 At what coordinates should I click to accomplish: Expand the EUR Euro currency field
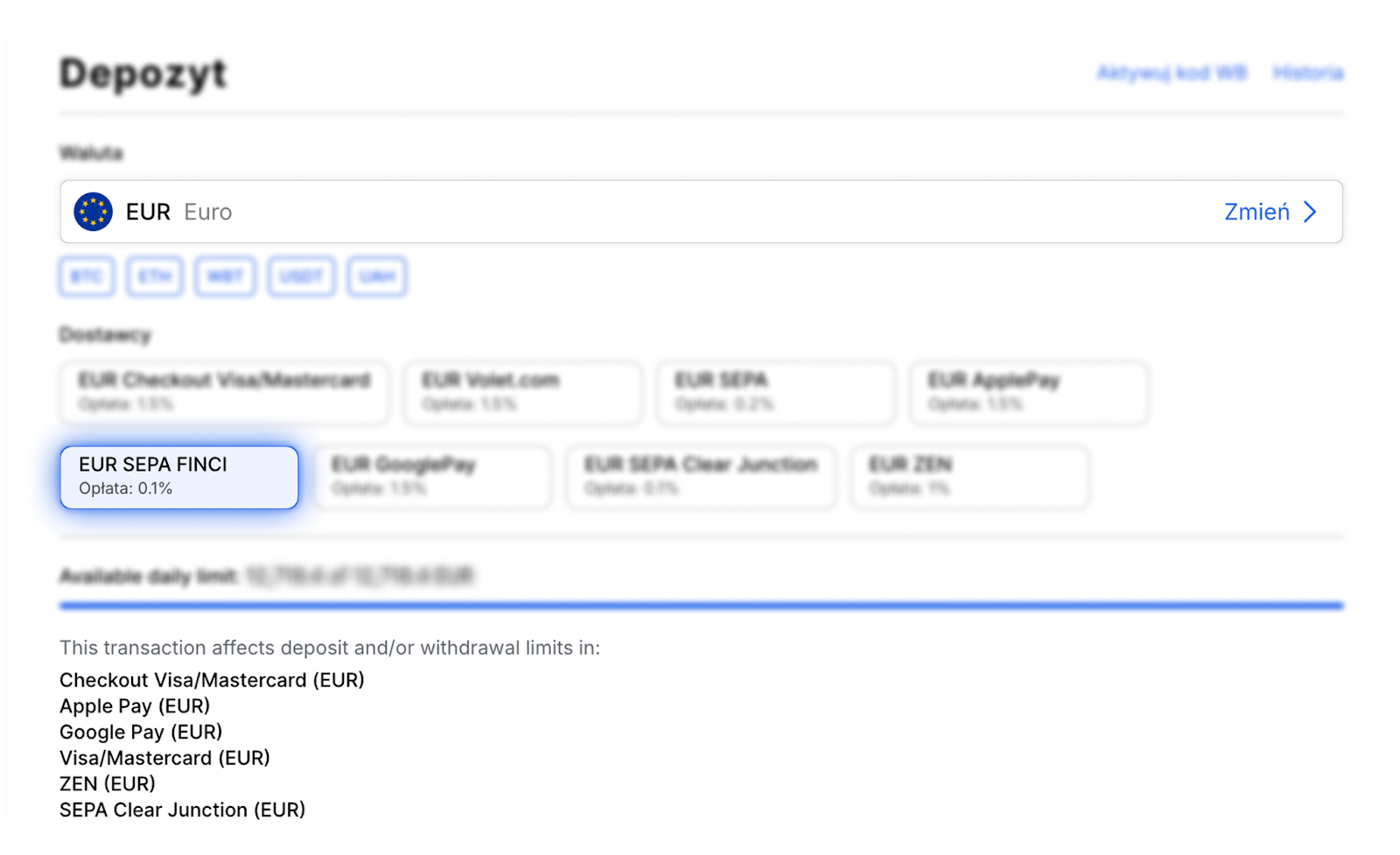tap(701, 212)
